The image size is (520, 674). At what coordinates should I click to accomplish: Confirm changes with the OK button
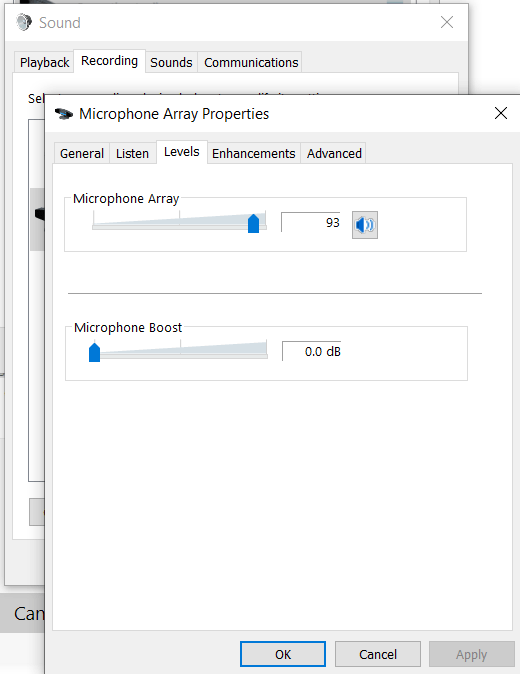(x=283, y=654)
